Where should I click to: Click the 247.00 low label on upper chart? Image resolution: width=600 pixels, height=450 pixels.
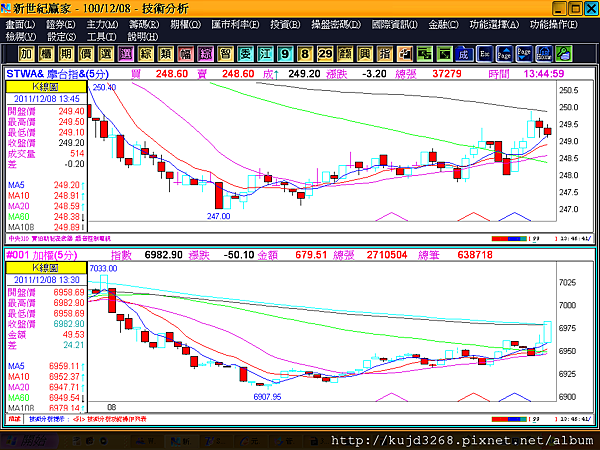(x=218, y=216)
